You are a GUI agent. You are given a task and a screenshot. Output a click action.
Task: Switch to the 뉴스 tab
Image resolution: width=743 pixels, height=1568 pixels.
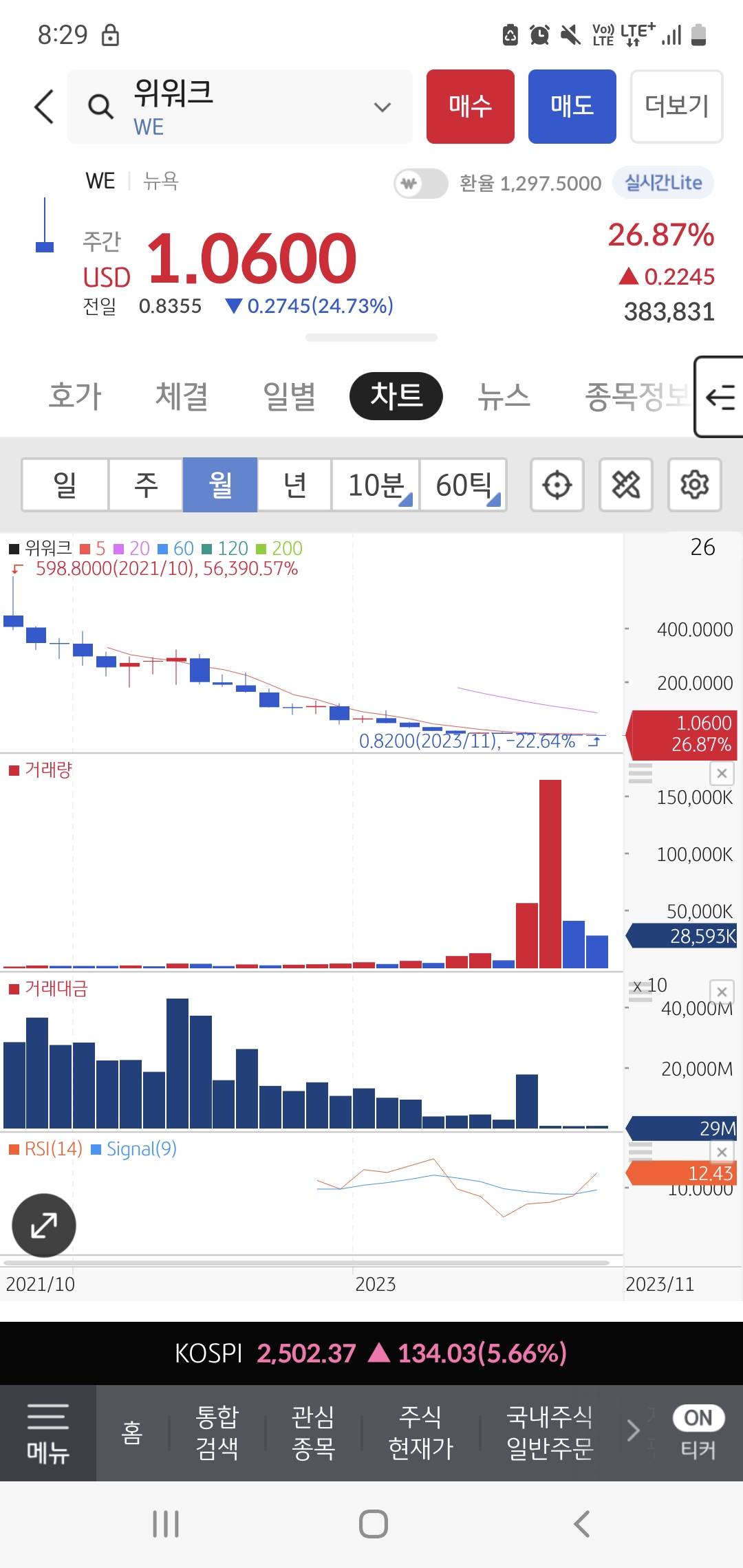[x=504, y=396]
